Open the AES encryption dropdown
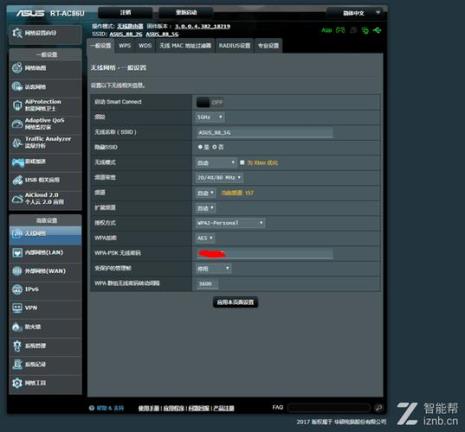 click(205, 238)
